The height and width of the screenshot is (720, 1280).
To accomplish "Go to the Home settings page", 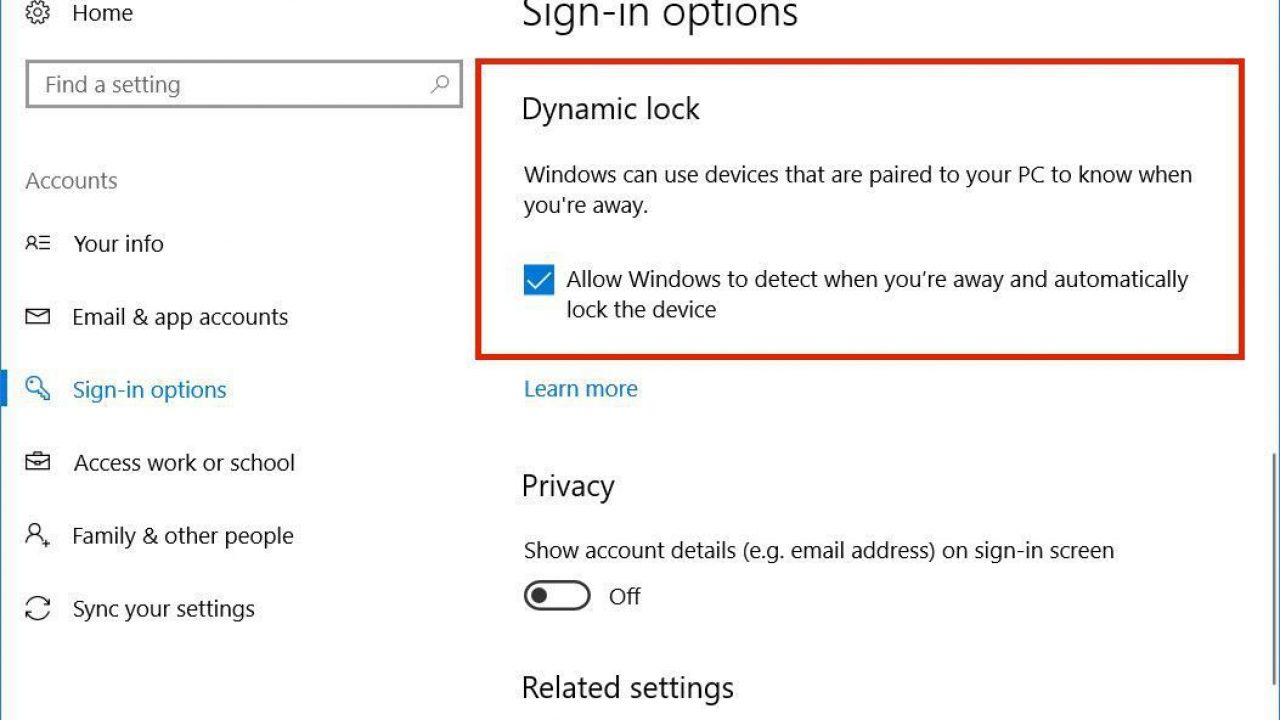I will [x=102, y=14].
